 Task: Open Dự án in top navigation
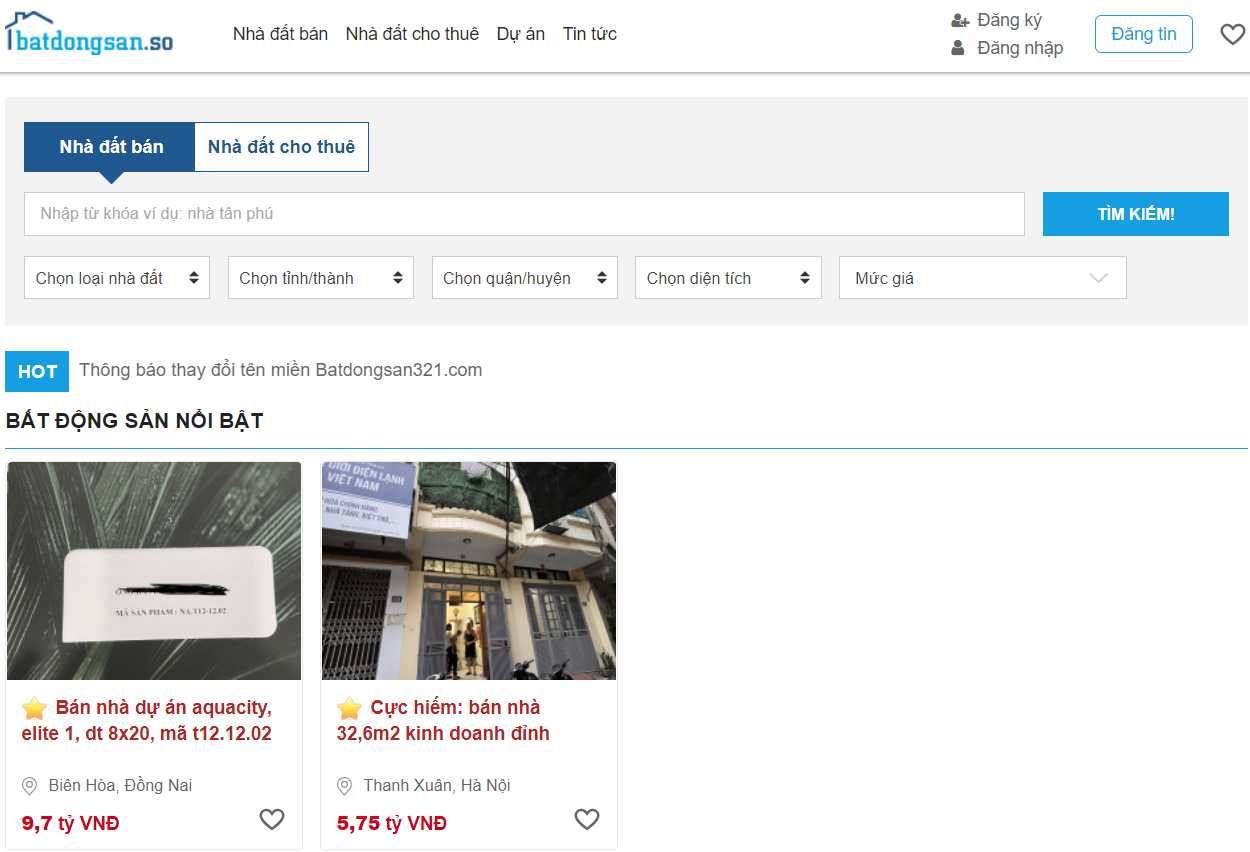pyautogui.click(x=520, y=34)
